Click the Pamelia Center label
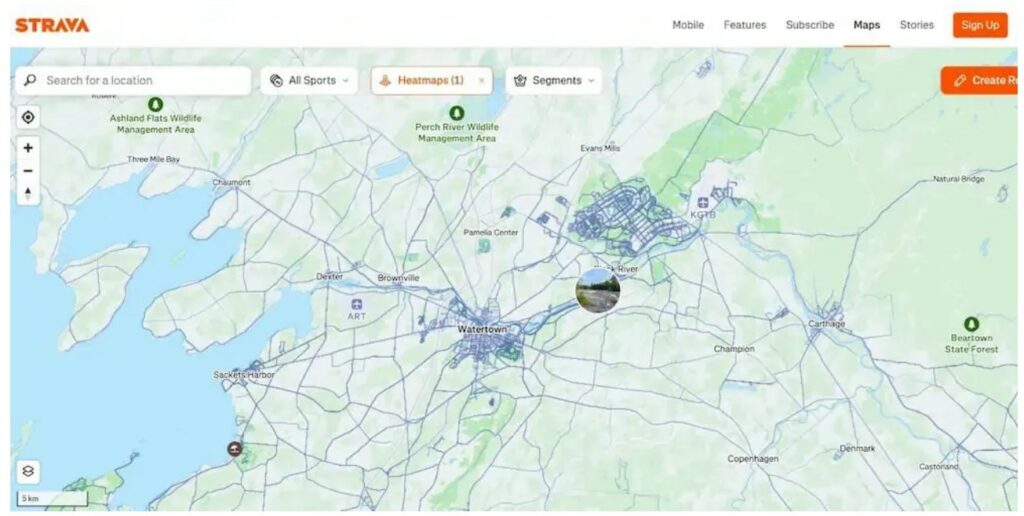1024x516 pixels. click(490, 233)
